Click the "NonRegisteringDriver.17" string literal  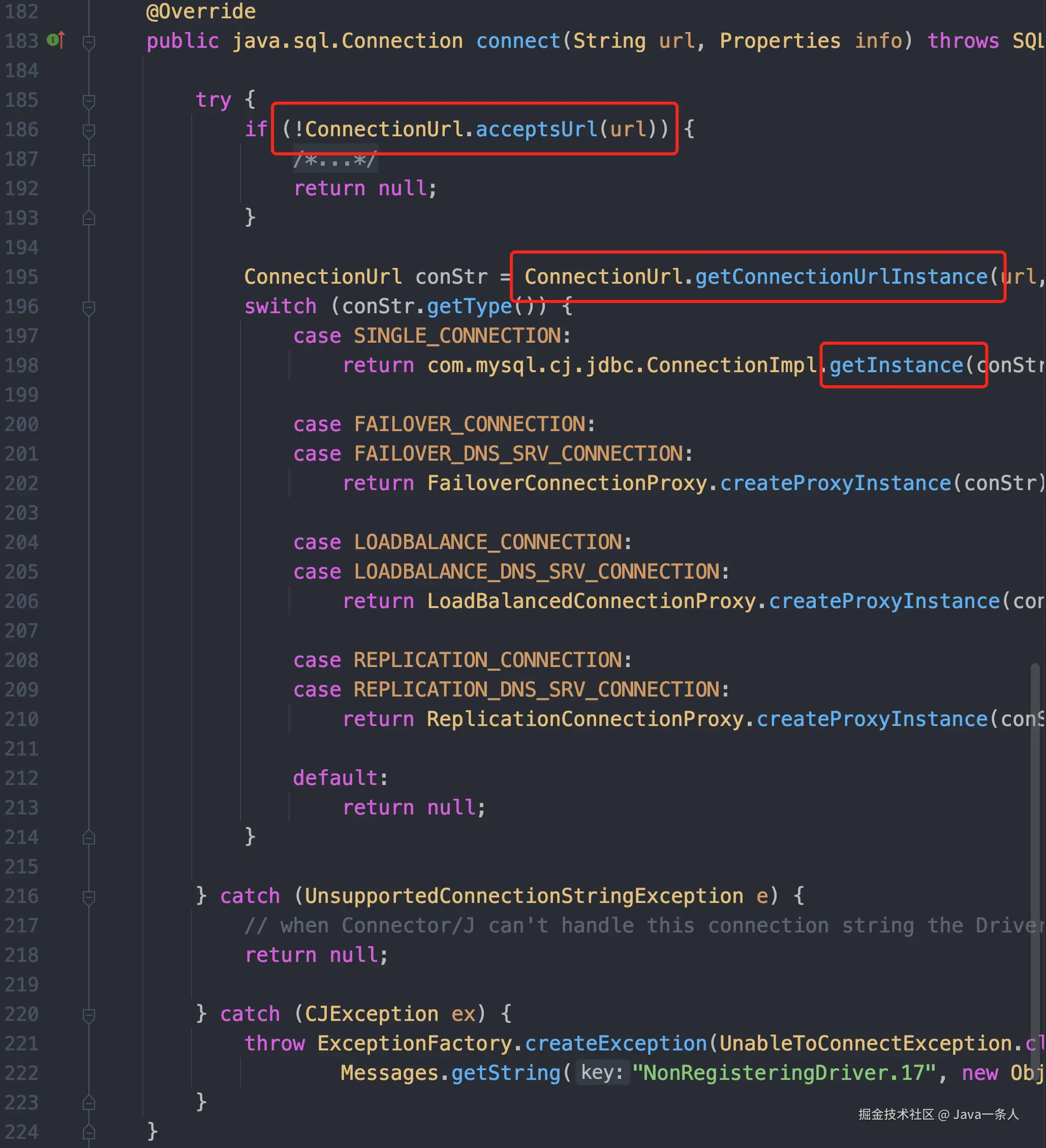tap(784, 1073)
